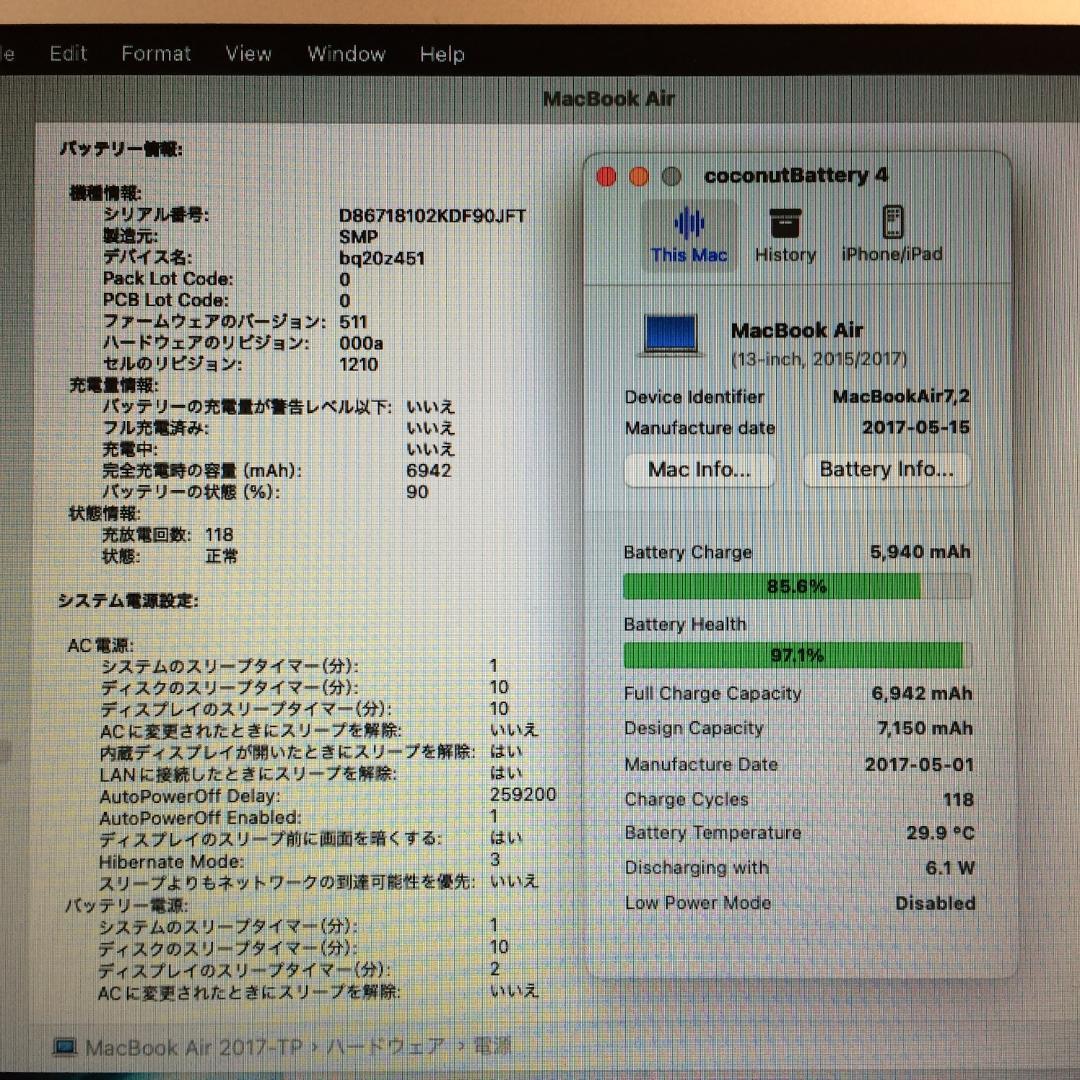Click the battery state percent value 90
Image resolution: width=1080 pixels, height=1080 pixels.
[x=417, y=492]
